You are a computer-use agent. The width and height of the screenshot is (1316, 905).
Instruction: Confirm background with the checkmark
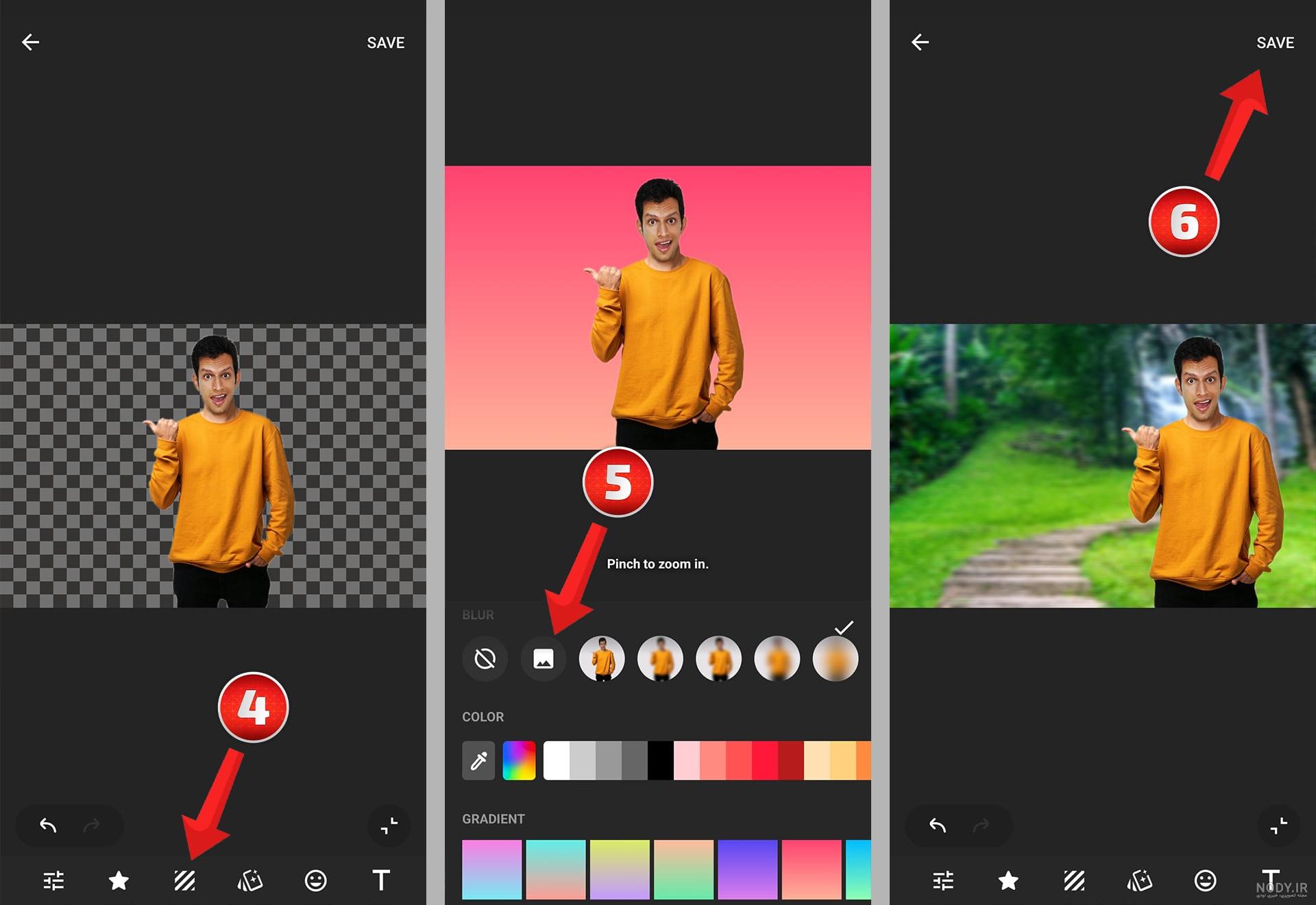(x=844, y=627)
